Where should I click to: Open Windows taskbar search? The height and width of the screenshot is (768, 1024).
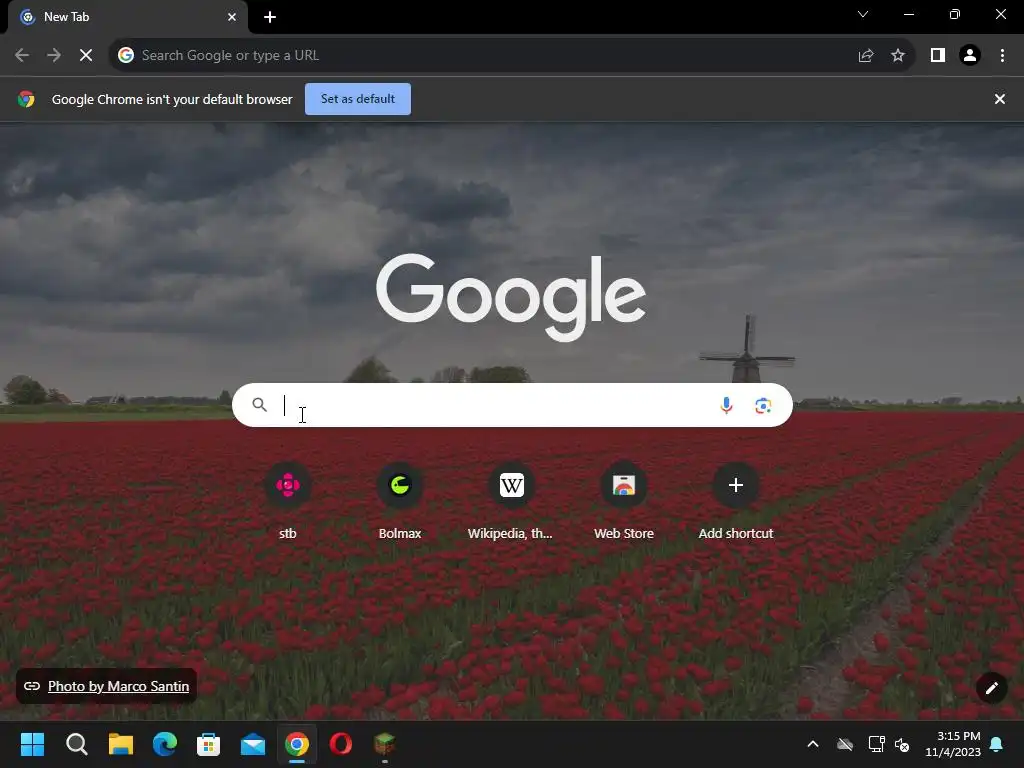click(76, 744)
